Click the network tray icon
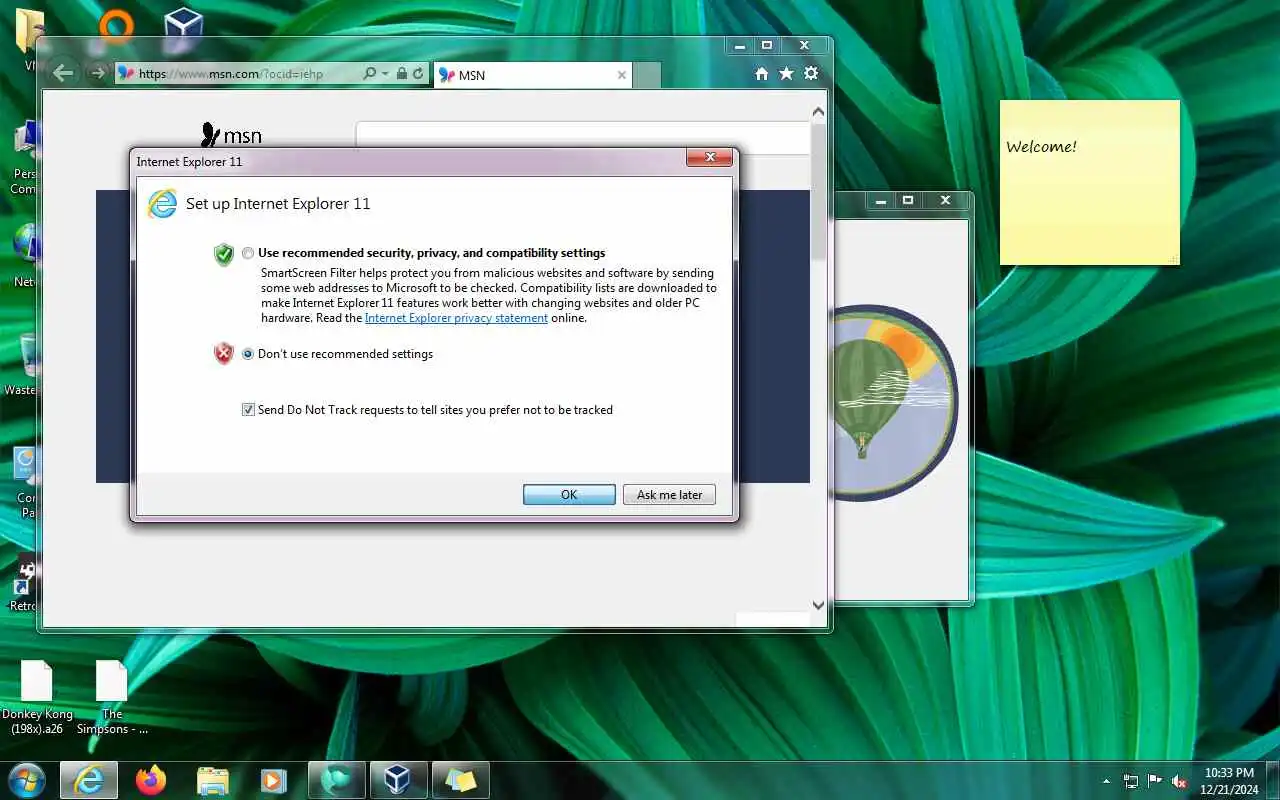 [1131, 781]
